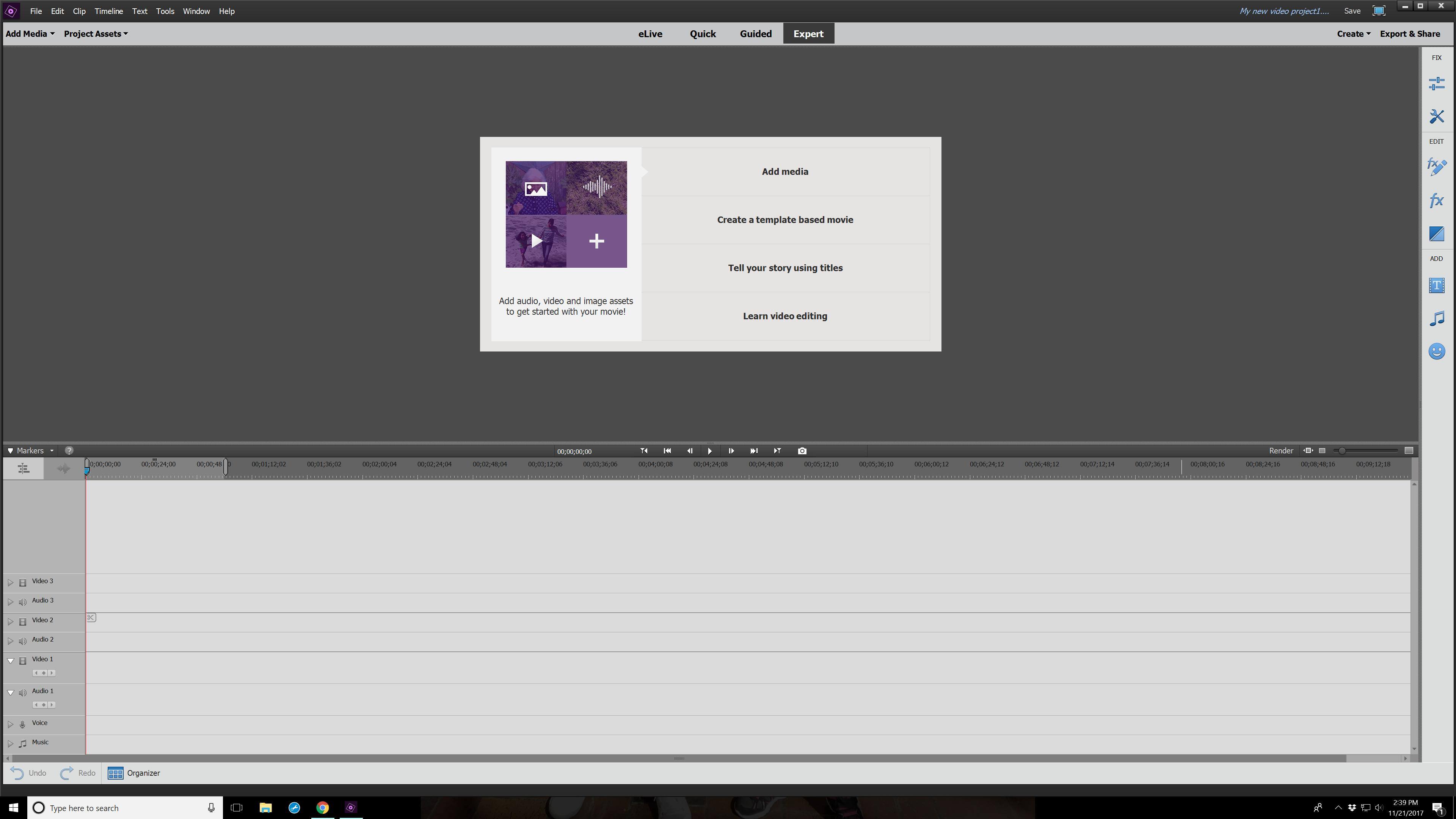Toggle mute on Audio 3 track
Image resolution: width=1456 pixels, height=819 pixels.
pos(23,602)
